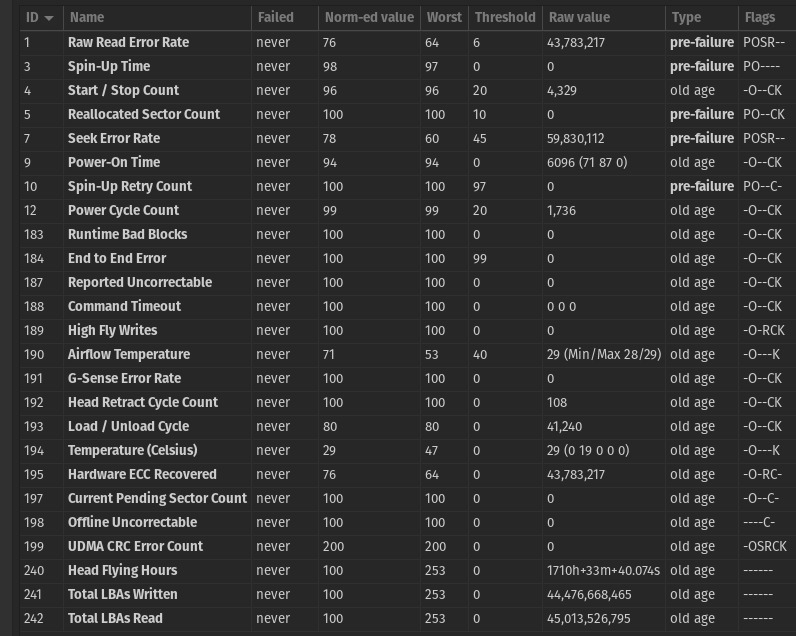The image size is (796, 636).
Task: Click the UDMA CRC Error Count row
Action: (135, 547)
